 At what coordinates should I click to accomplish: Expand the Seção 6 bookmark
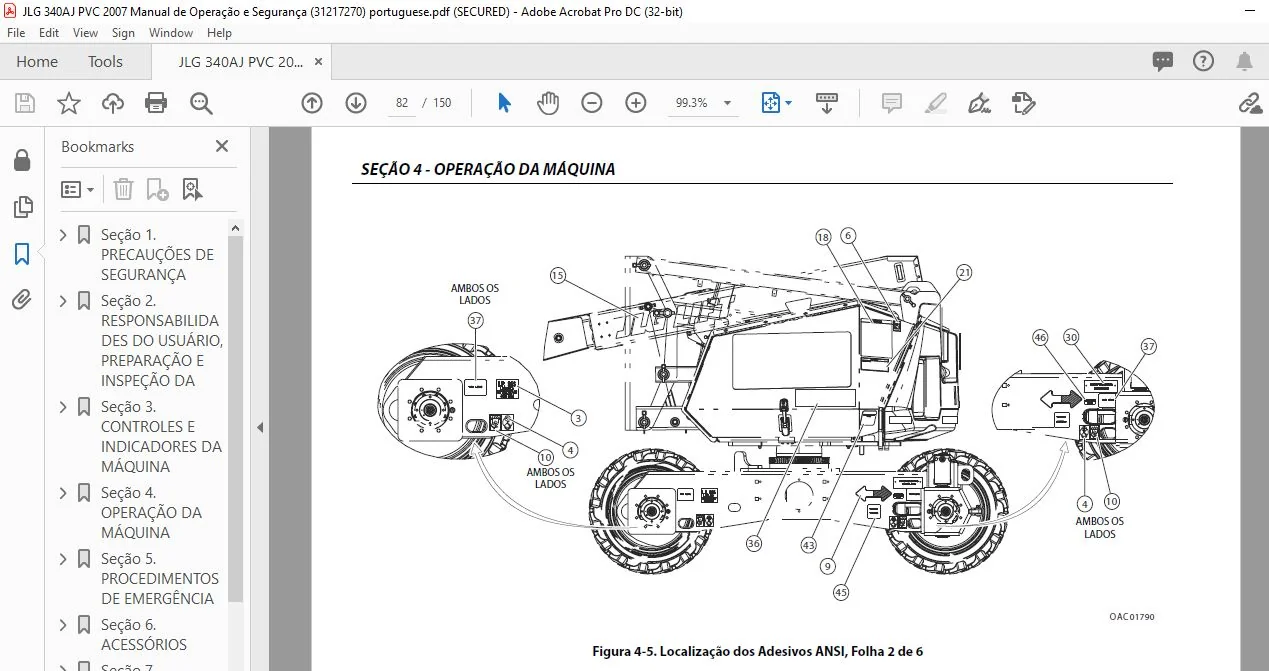(x=64, y=625)
